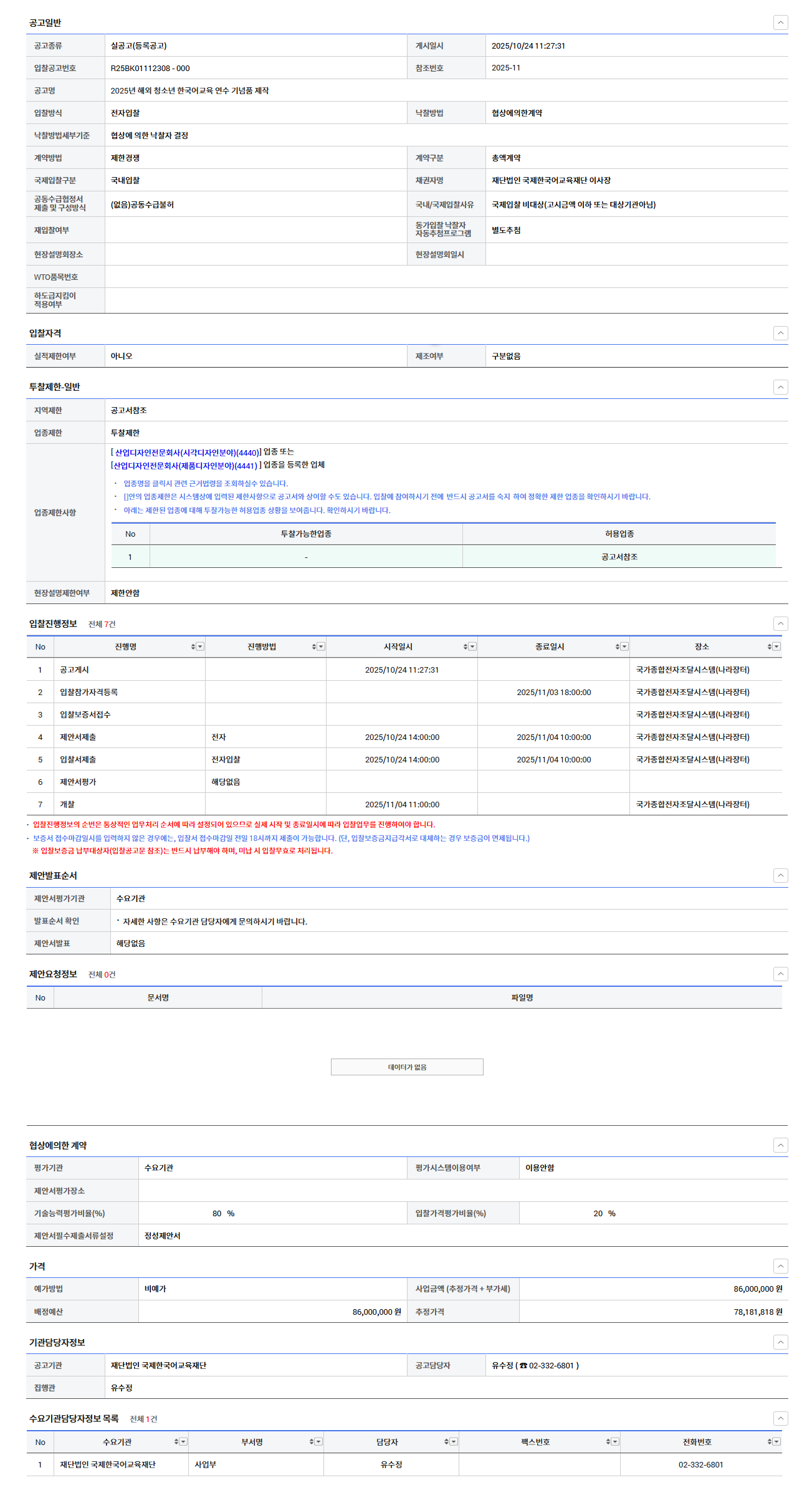Collapse the 기관담당자정보 section

[780, 1342]
